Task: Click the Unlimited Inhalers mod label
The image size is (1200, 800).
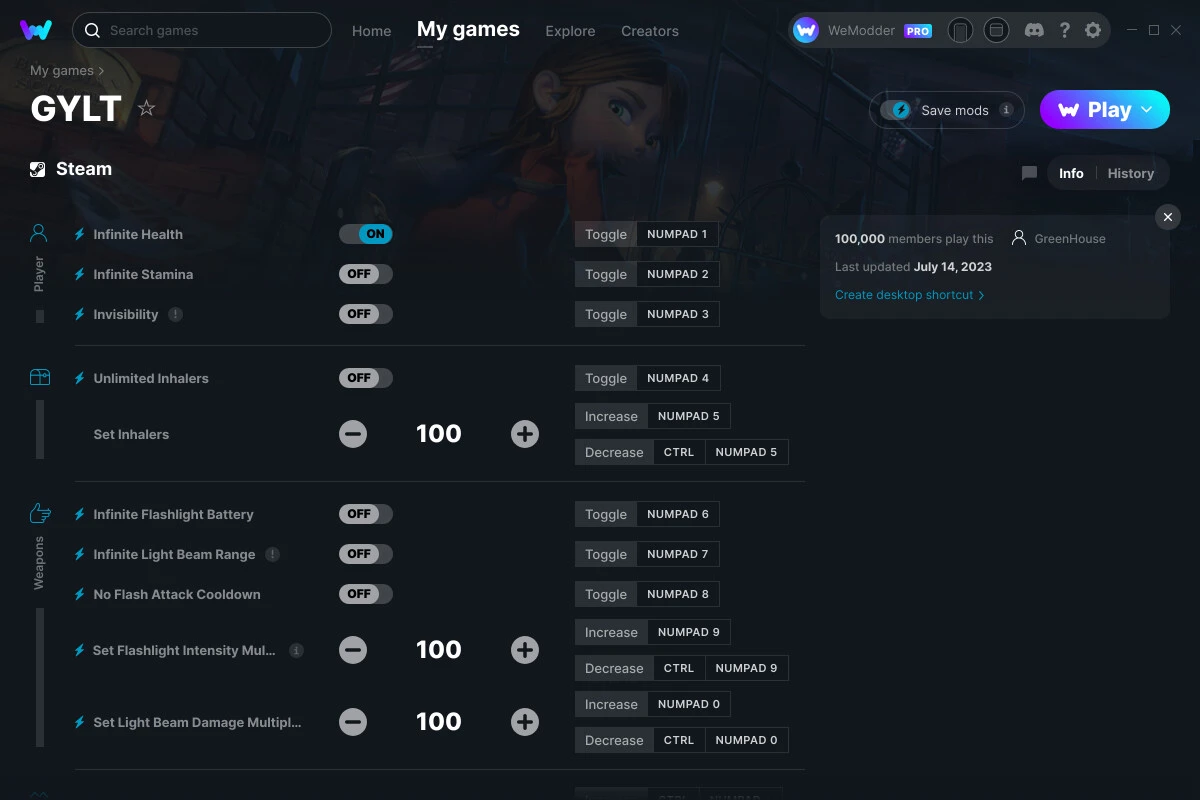Action: (x=151, y=378)
